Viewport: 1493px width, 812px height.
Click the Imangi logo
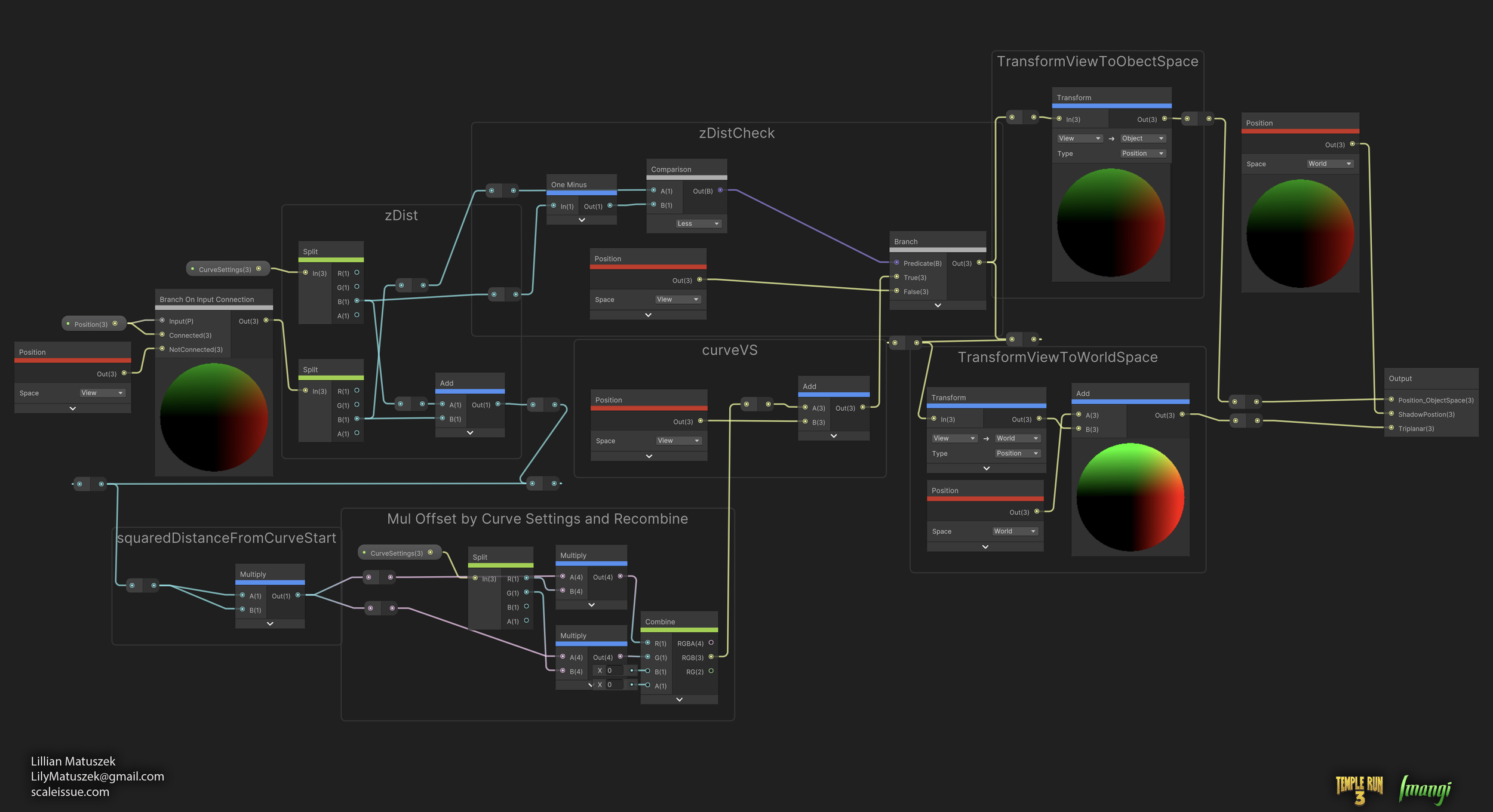pos(1425,789)
